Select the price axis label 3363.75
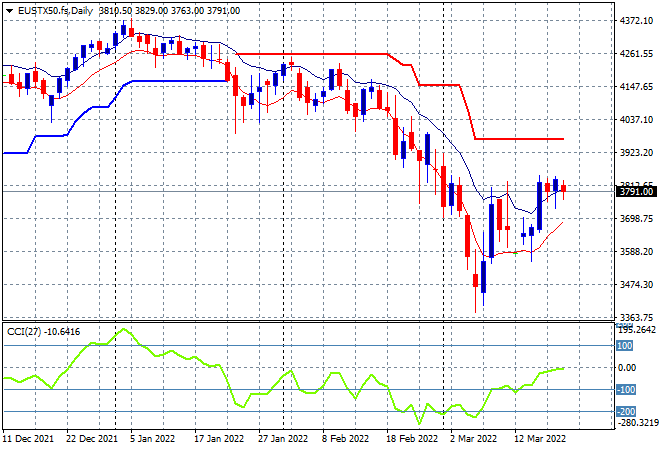Screen dimensions: 660x450 636,317
